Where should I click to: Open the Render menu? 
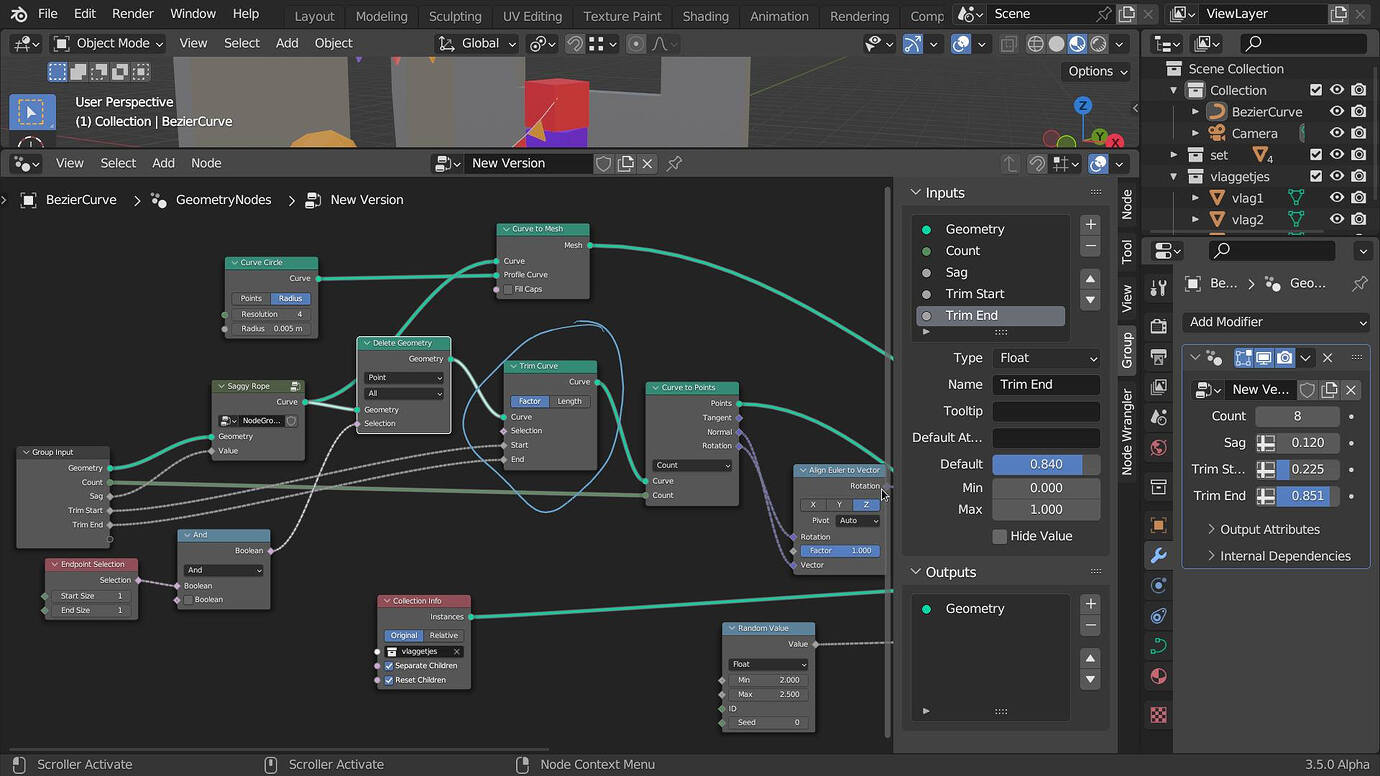point(133,14)
